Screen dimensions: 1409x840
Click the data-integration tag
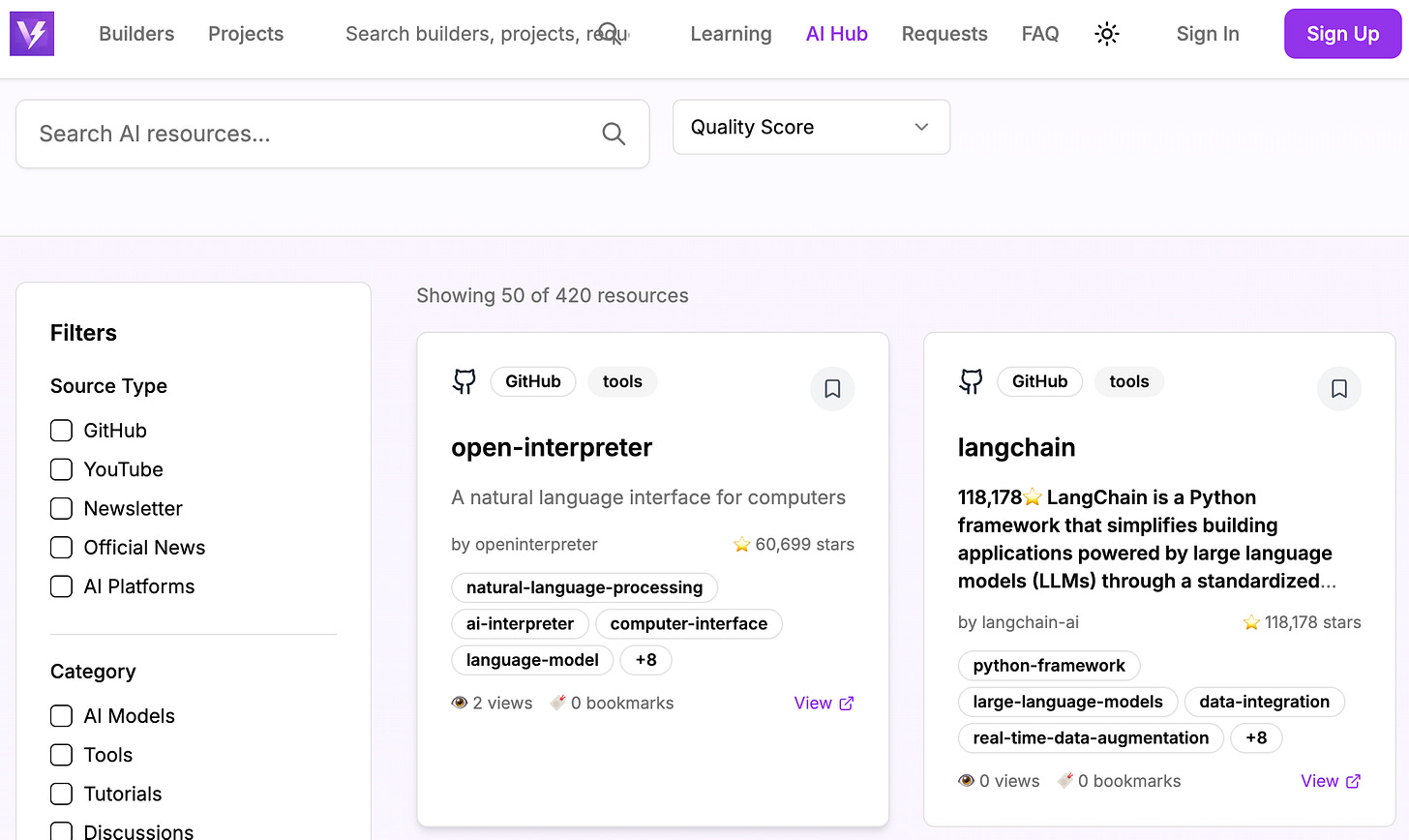coord(1264,702)
